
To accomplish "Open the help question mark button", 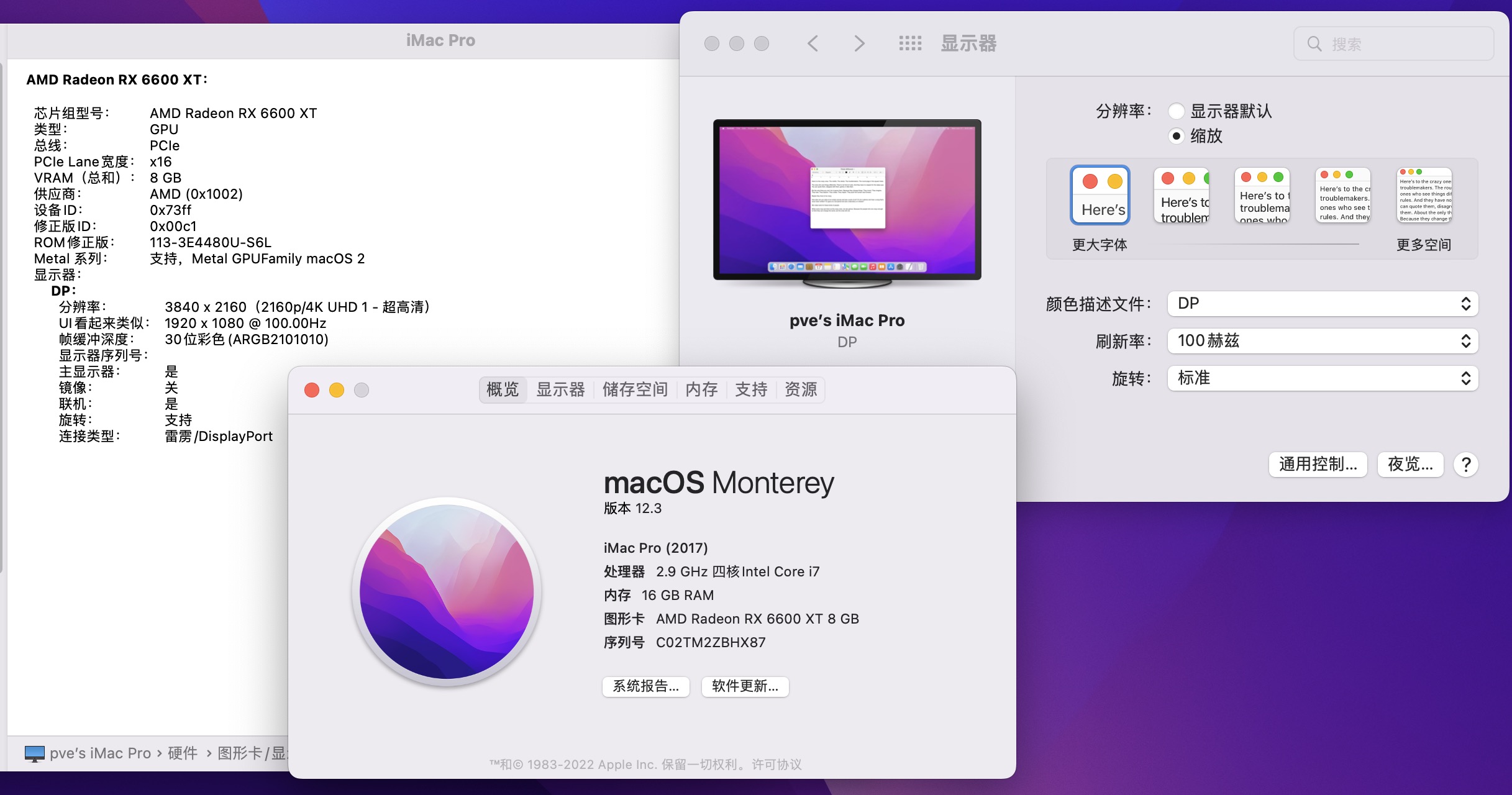I will pos(1466,465).
